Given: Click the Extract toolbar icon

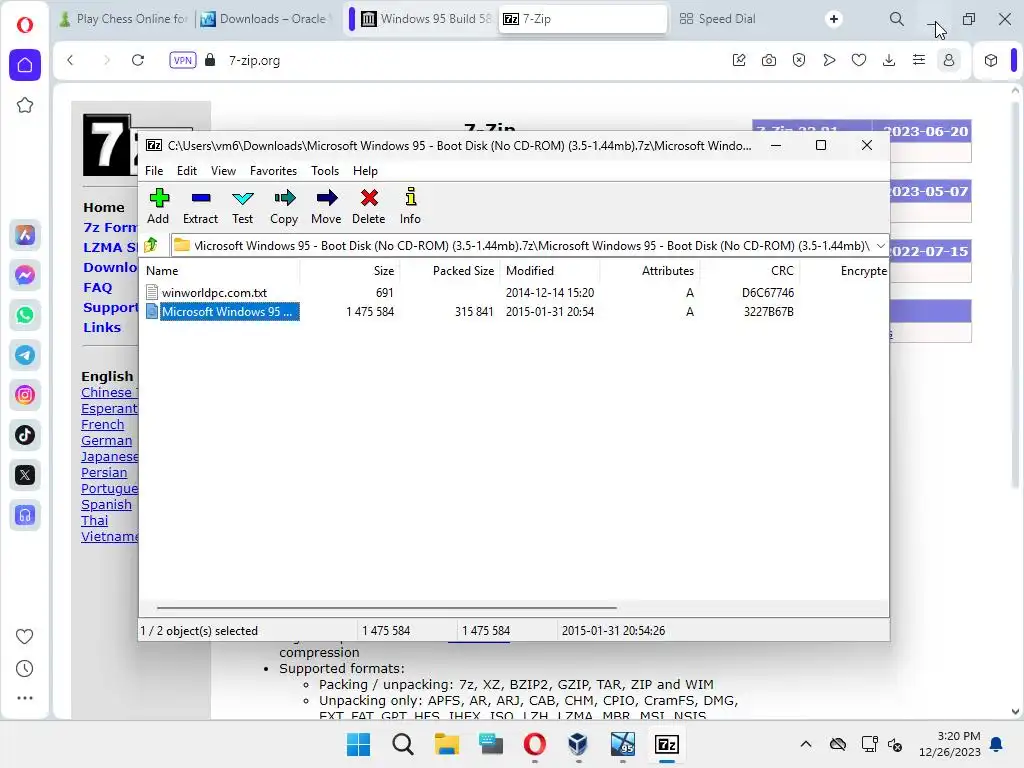Looking at the screenshot, I should 200,206.
